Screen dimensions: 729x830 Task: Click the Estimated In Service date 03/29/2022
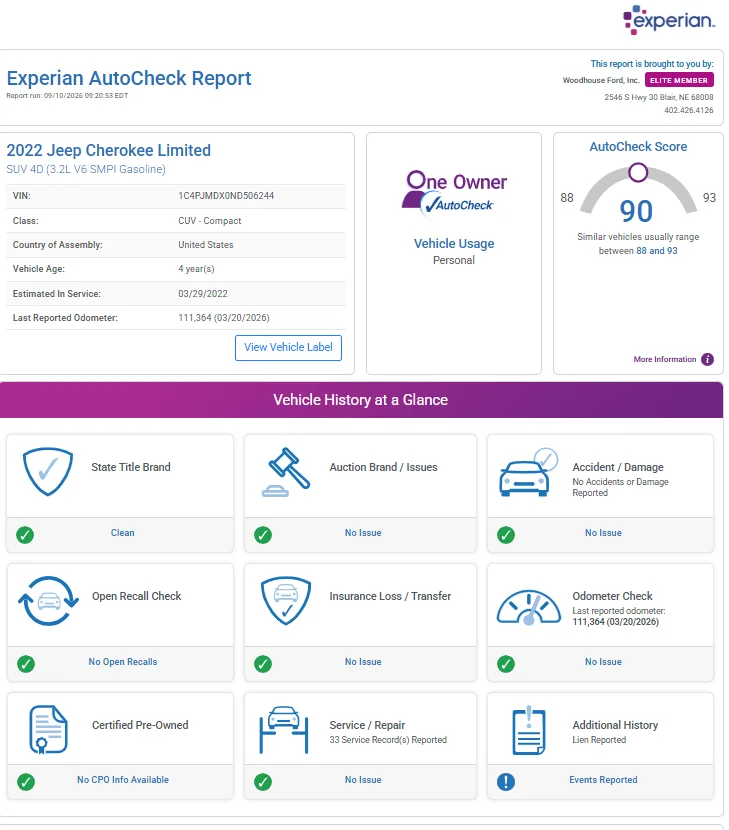click(203, 294)
